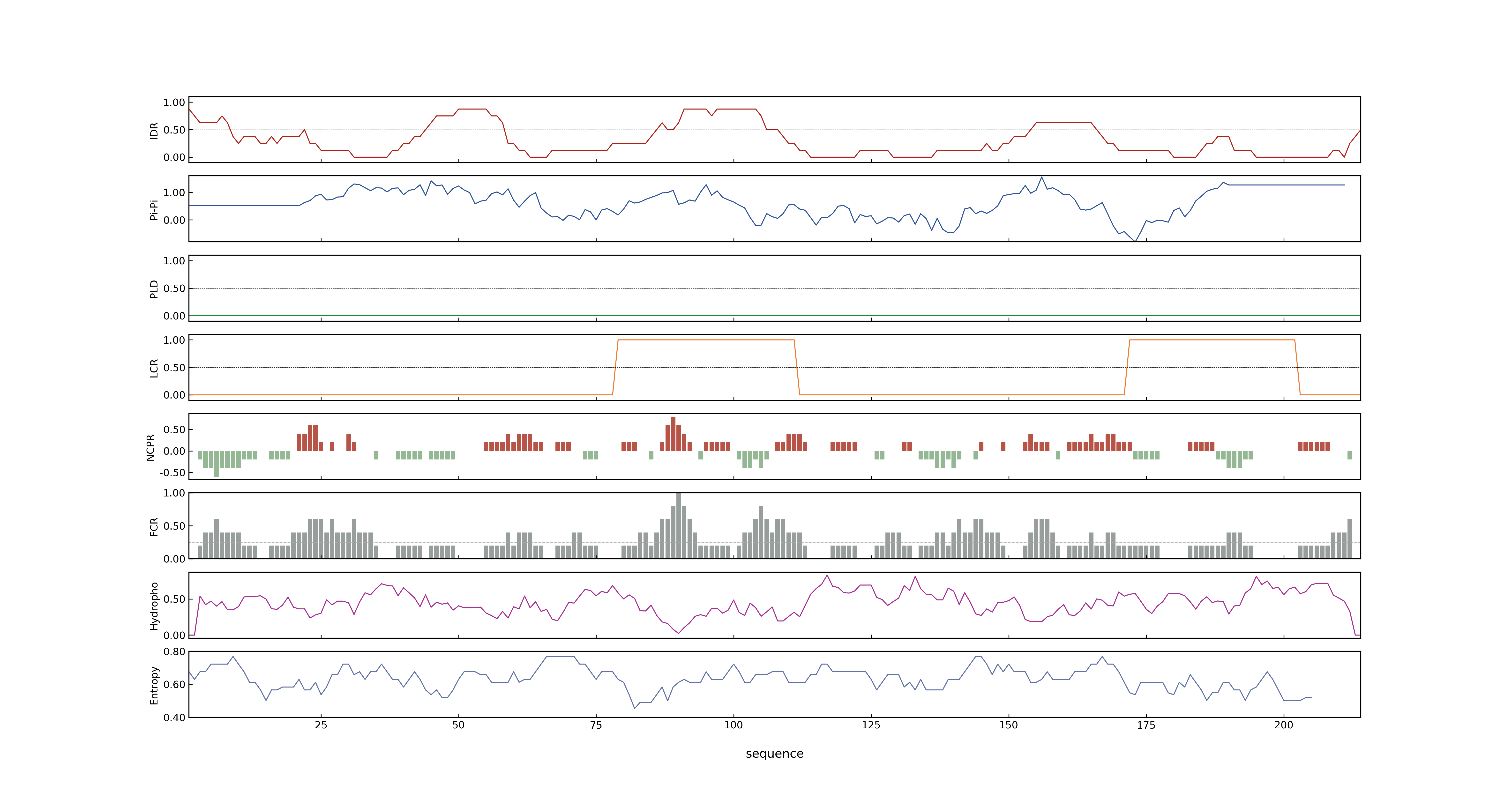The image size is (1512, 806).
Task: Click the 0.60 tick on Entropy axis
Action: [x=174, y=685]
